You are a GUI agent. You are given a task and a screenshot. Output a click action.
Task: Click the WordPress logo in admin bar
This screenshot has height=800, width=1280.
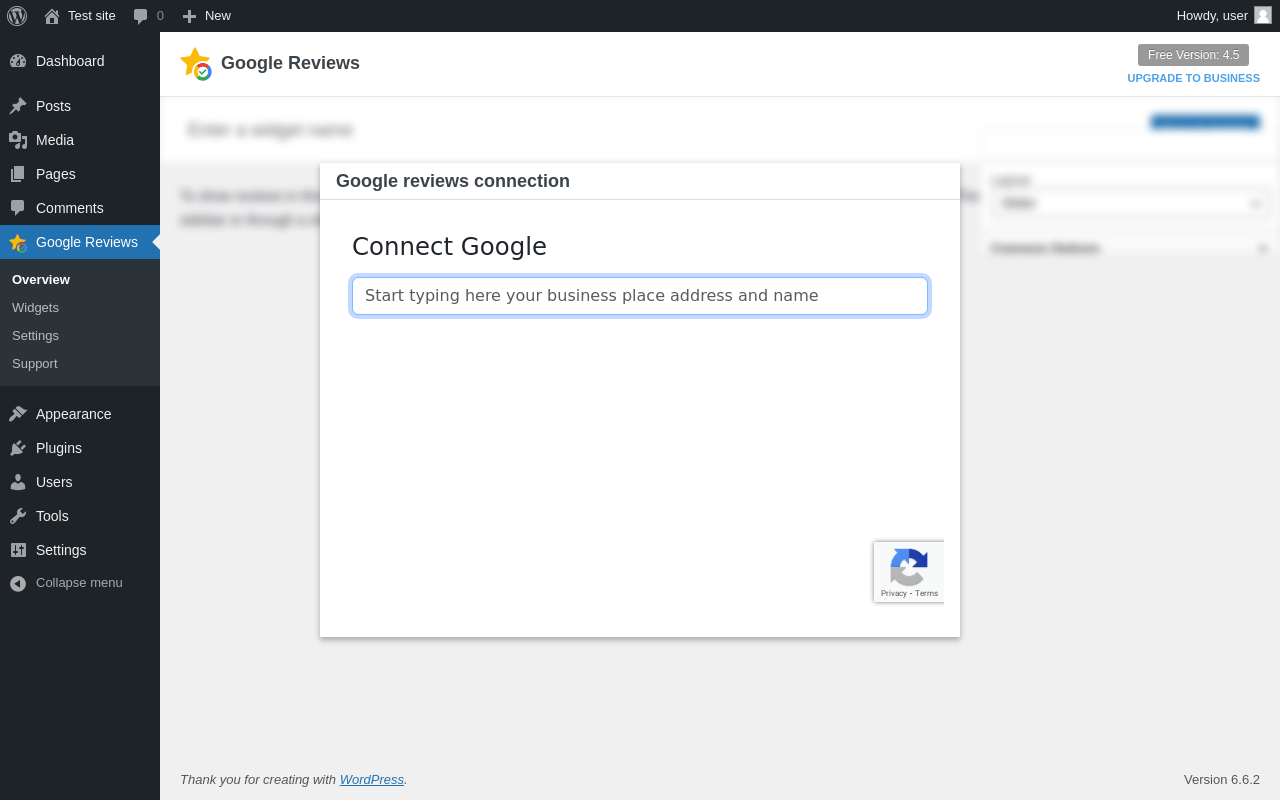(17, 16)
